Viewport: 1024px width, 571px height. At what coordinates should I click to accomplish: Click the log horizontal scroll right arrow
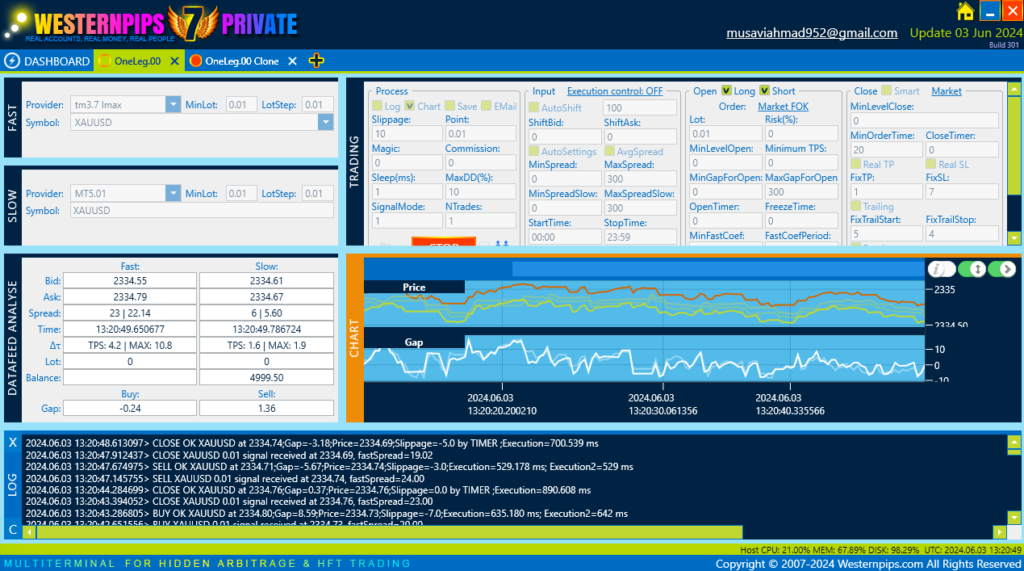coord(999,532)
